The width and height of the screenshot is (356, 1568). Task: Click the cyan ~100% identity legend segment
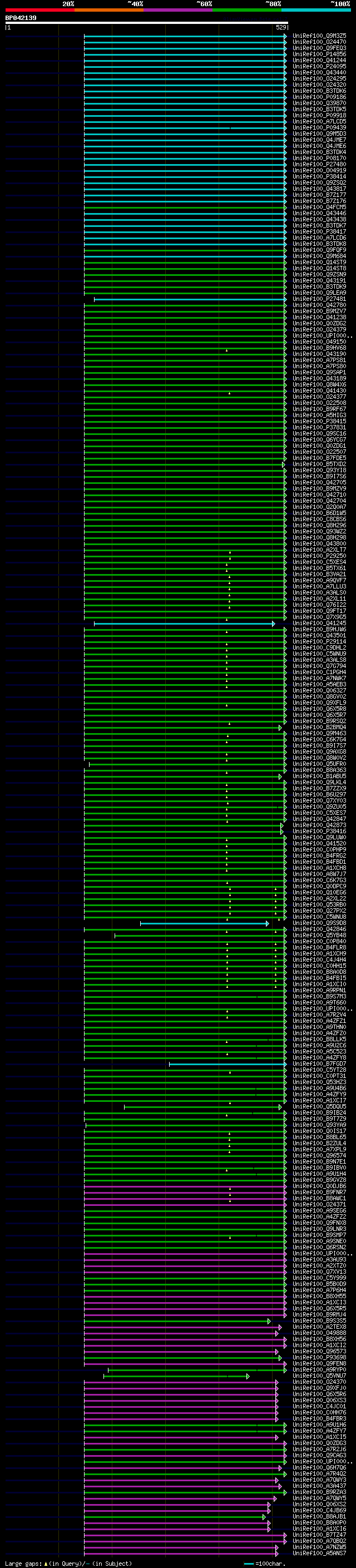[x=316, y=10]
